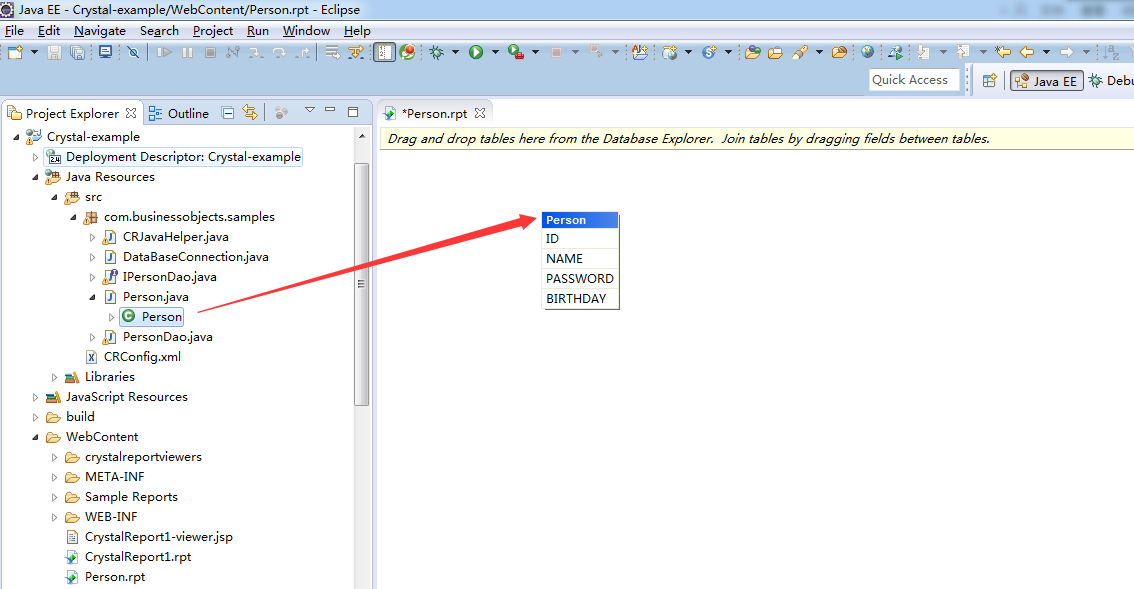Image resolution: width=1134 pixels, height=589 pixels.
Task: Open the Window menu
Action: [x=306, y=30]
